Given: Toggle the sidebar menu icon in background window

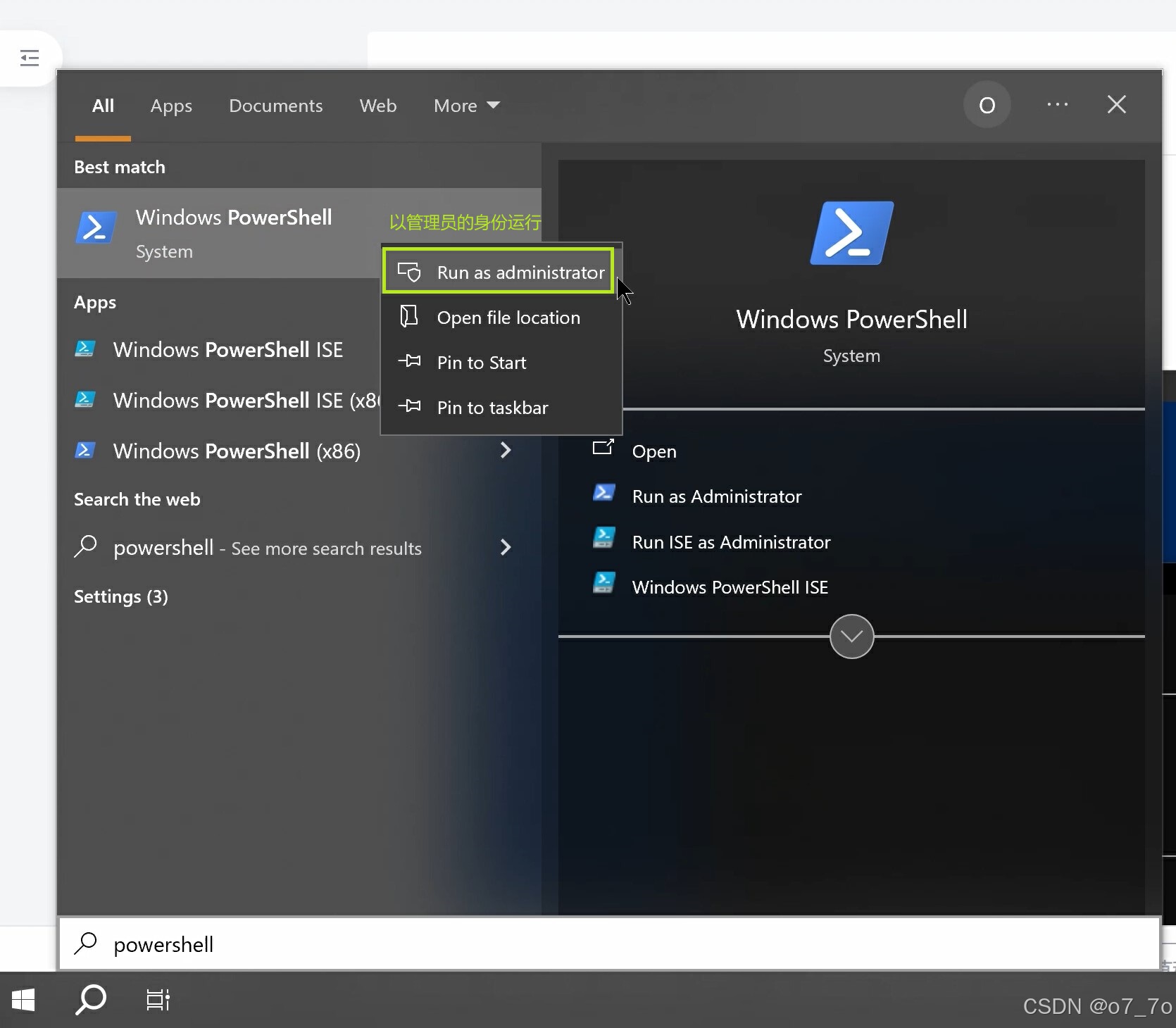Looking at the screenshot, I should click(30, 58).
